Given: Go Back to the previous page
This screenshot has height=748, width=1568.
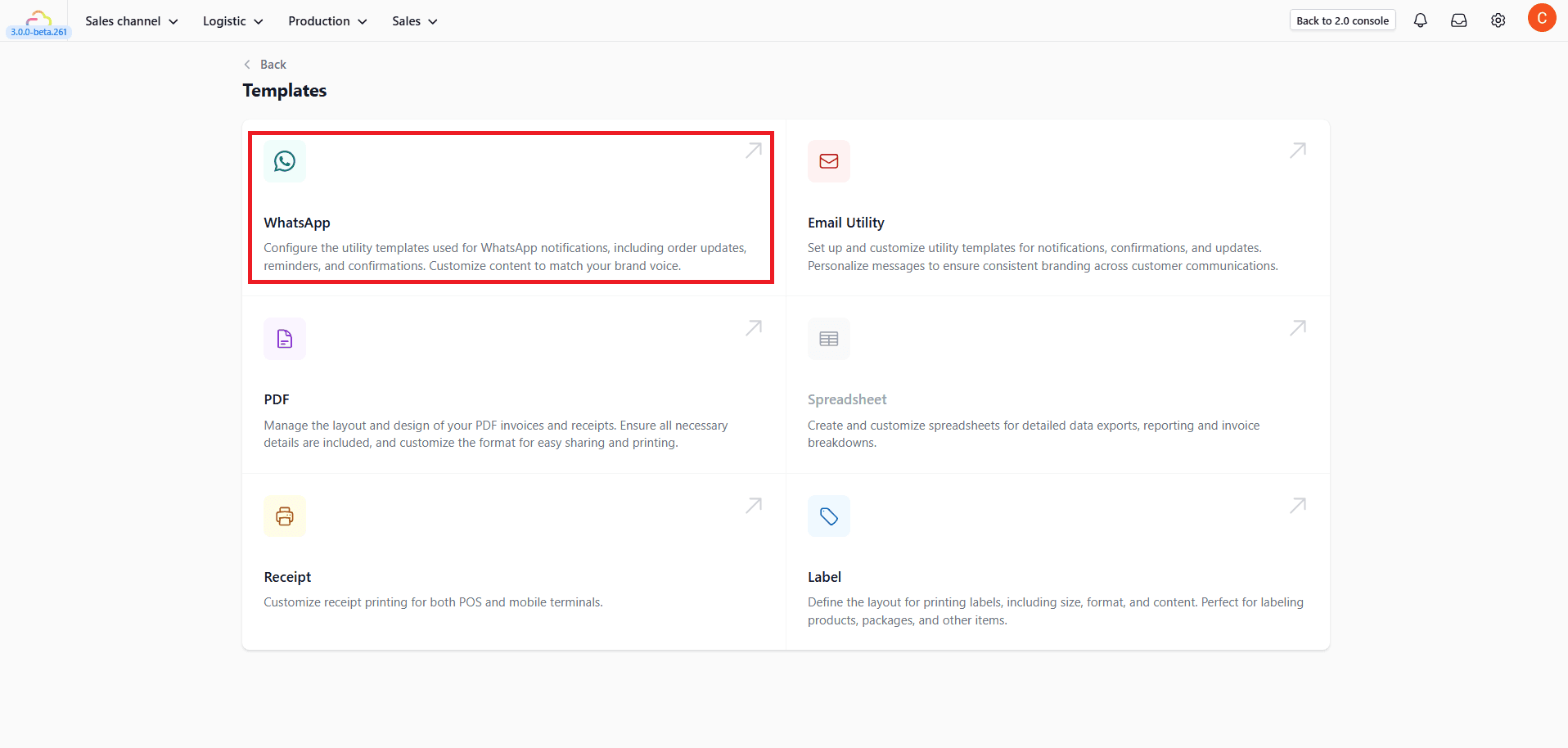Looking at the screenshot, I should (265, 65).
